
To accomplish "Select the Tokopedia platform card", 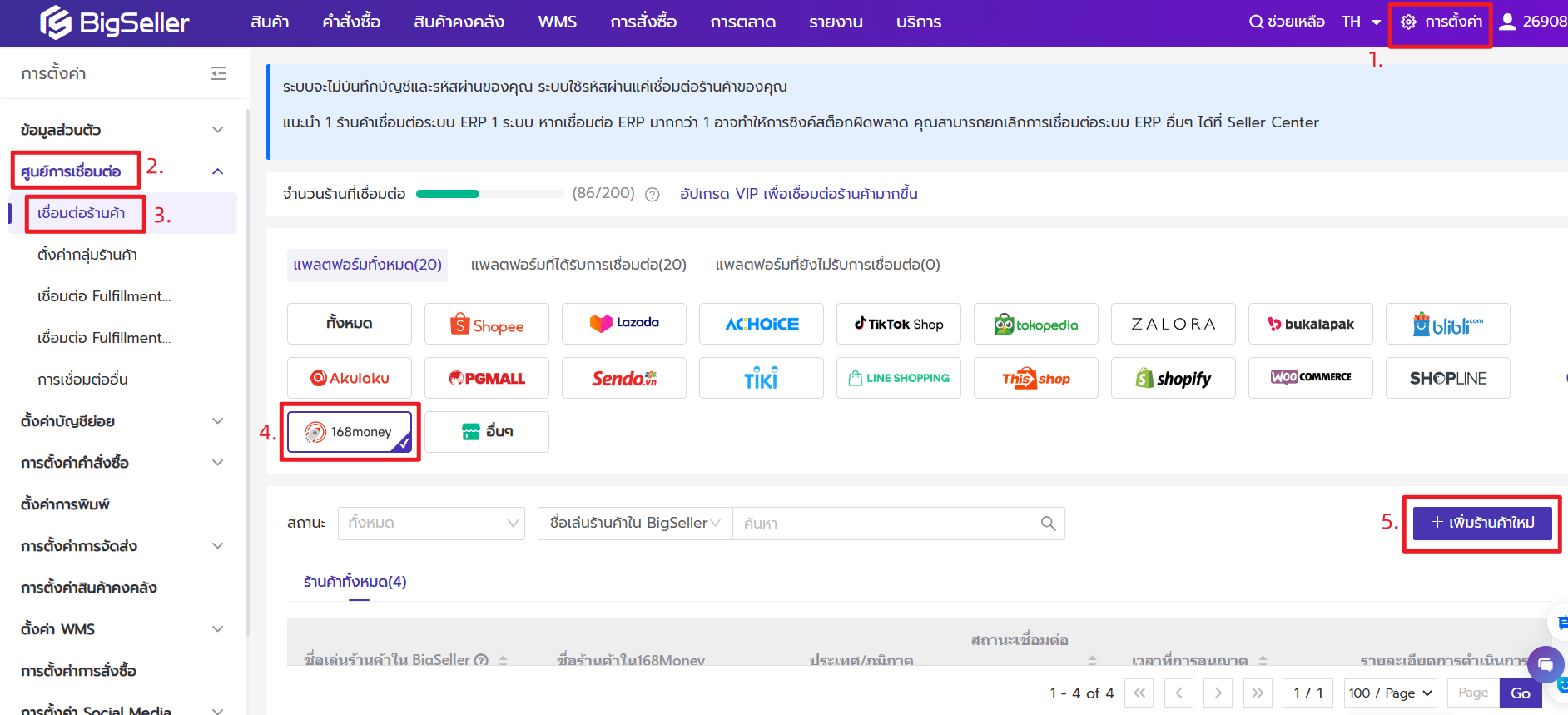I will 1036,324.
